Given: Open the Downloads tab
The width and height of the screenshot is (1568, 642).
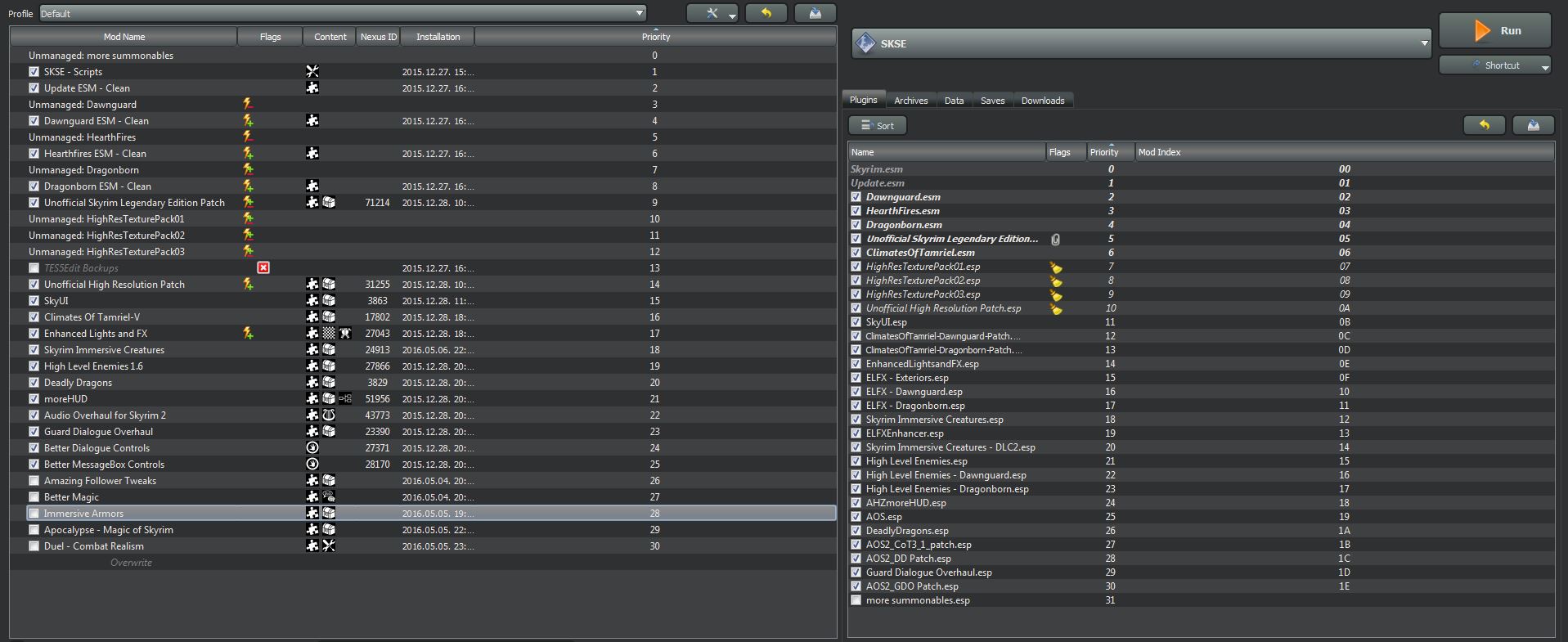Looking at the screenshot, I should click(x=1043, y=101).
